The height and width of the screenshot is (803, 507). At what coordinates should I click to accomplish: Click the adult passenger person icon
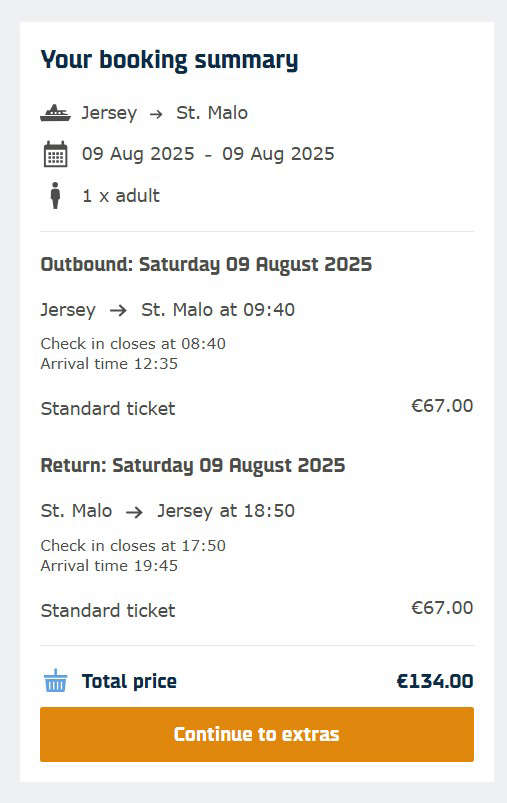click(x=55, y=196)
